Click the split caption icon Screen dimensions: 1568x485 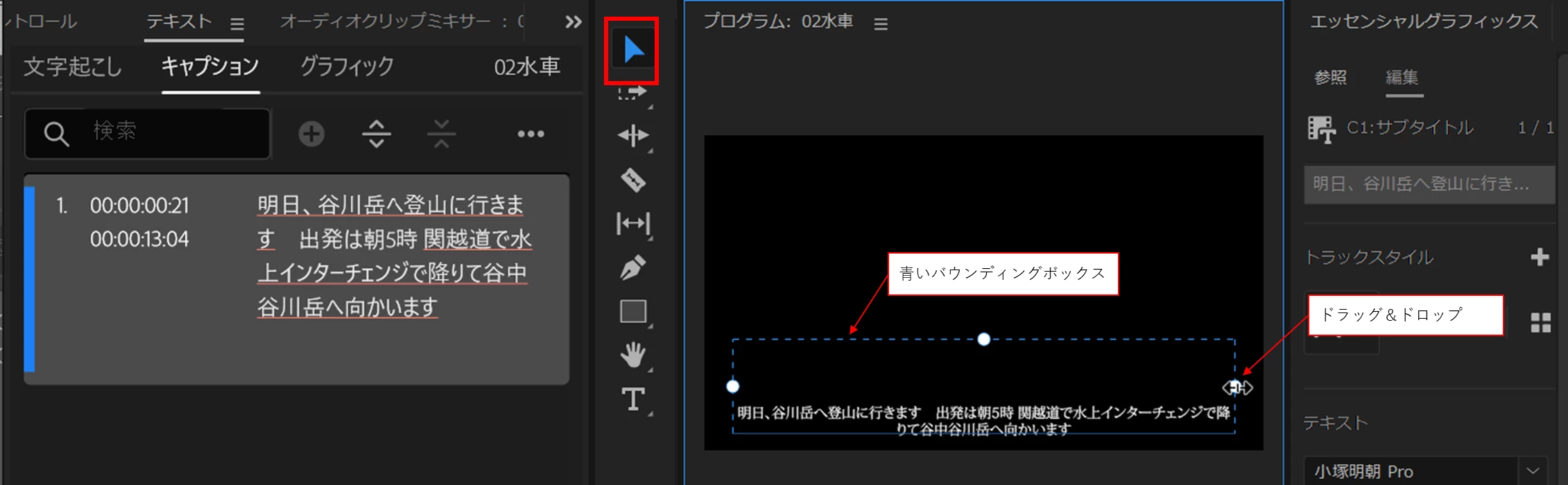coord(377,134)
